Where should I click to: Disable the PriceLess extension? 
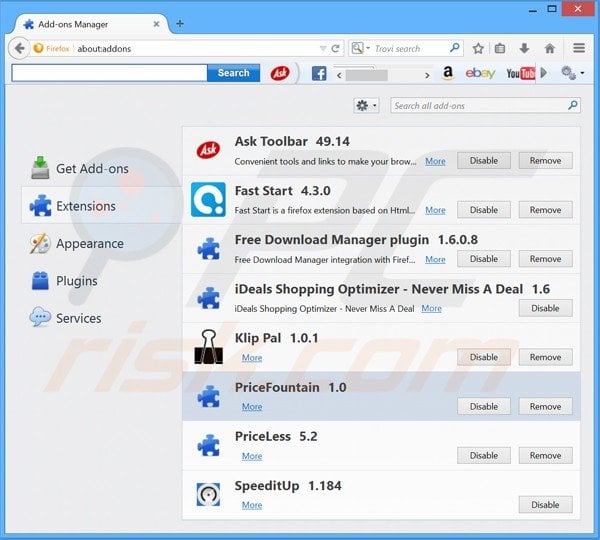coord(484,455)
